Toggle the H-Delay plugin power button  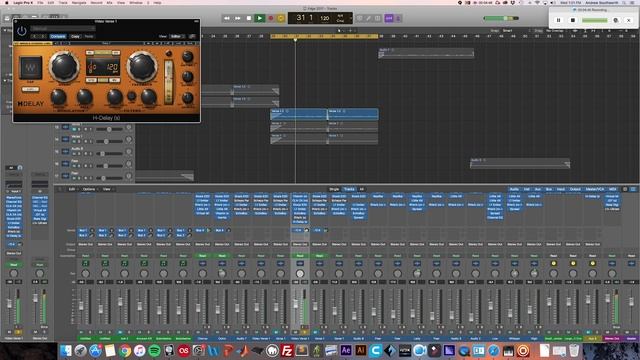(21, 31)
